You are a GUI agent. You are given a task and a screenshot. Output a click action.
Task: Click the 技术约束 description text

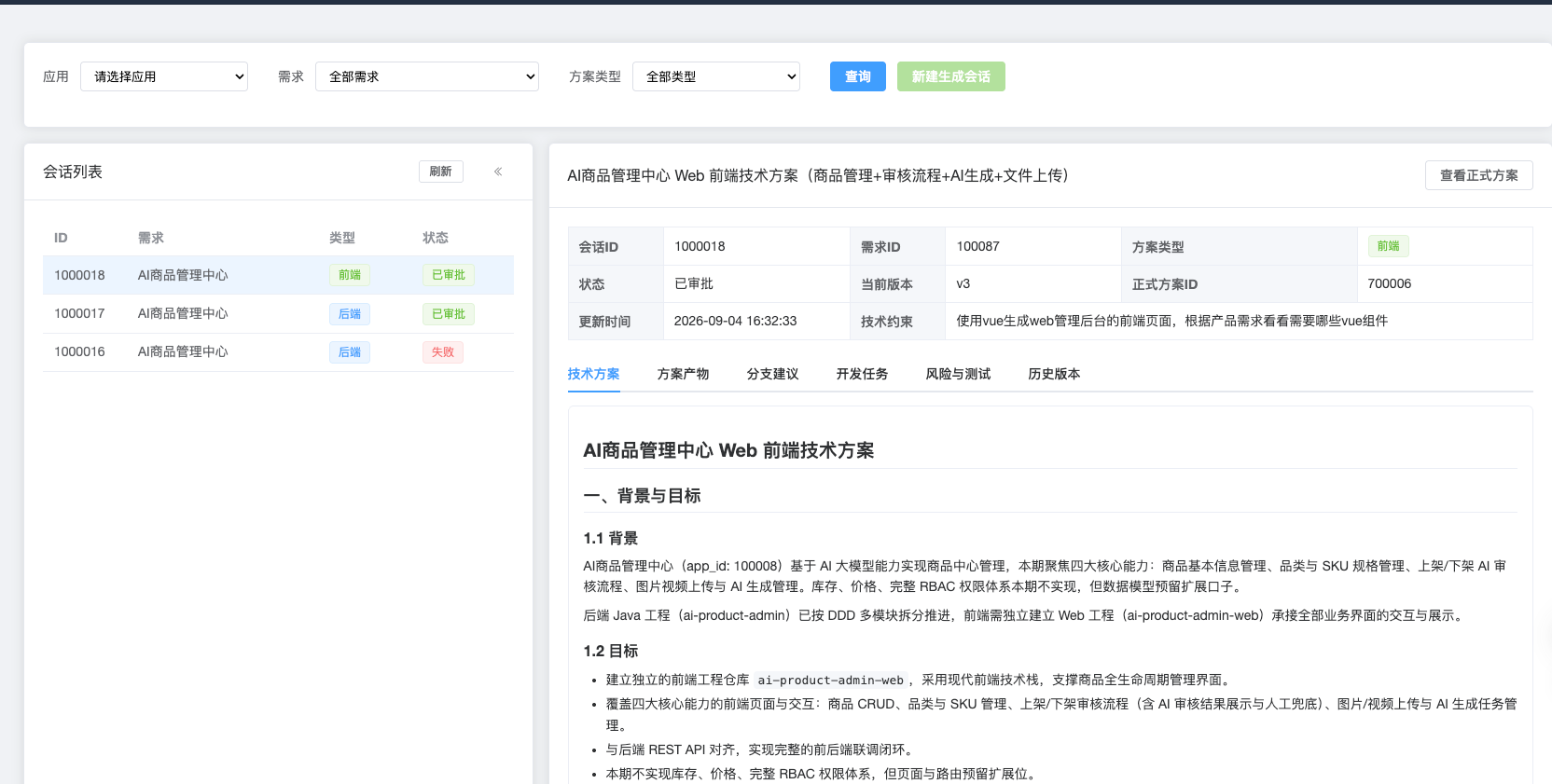(x=1172, y=321)
